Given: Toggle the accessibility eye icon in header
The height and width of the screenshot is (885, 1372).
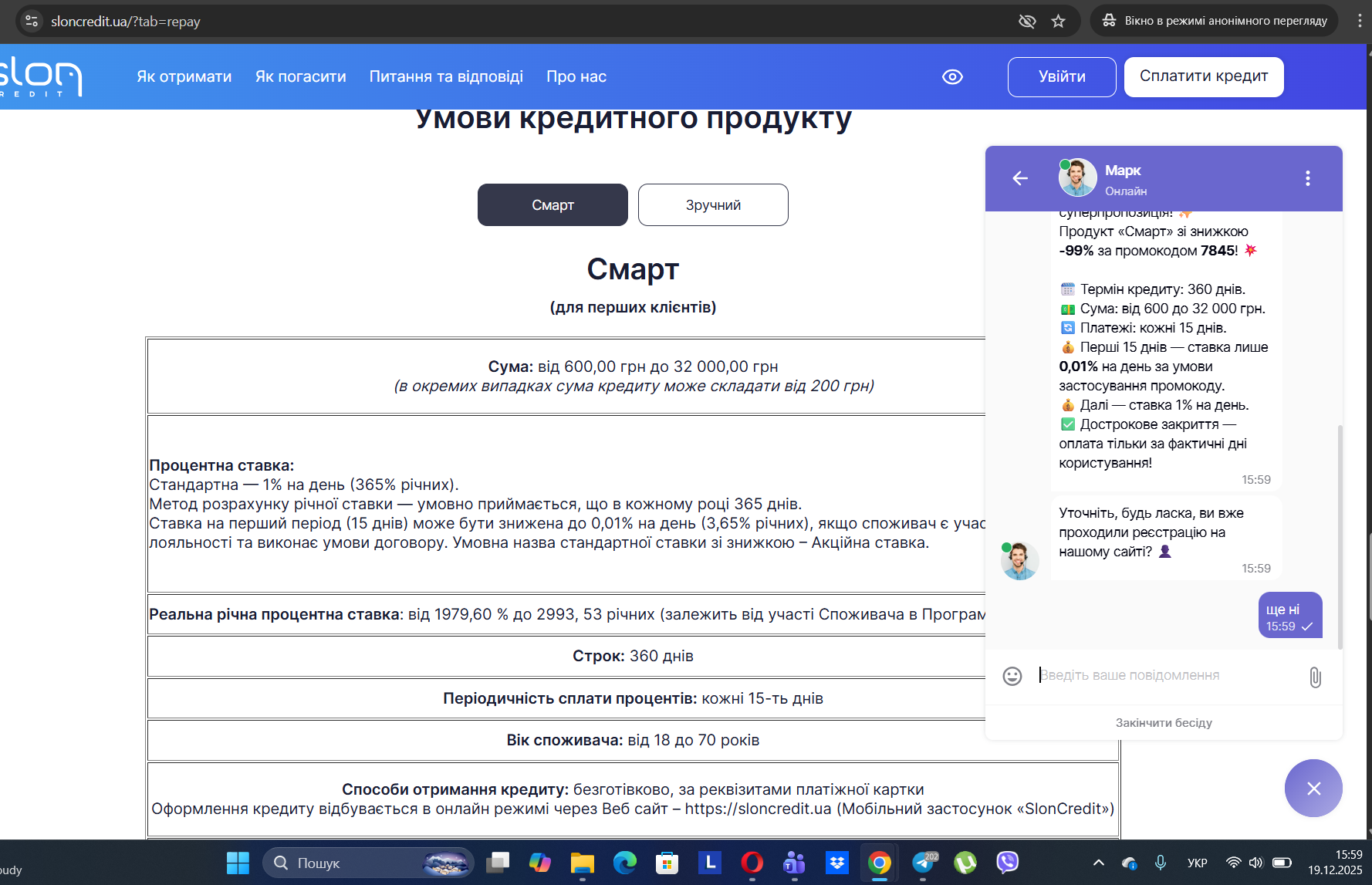Looking at the screenshot, I should click(952, 77).
